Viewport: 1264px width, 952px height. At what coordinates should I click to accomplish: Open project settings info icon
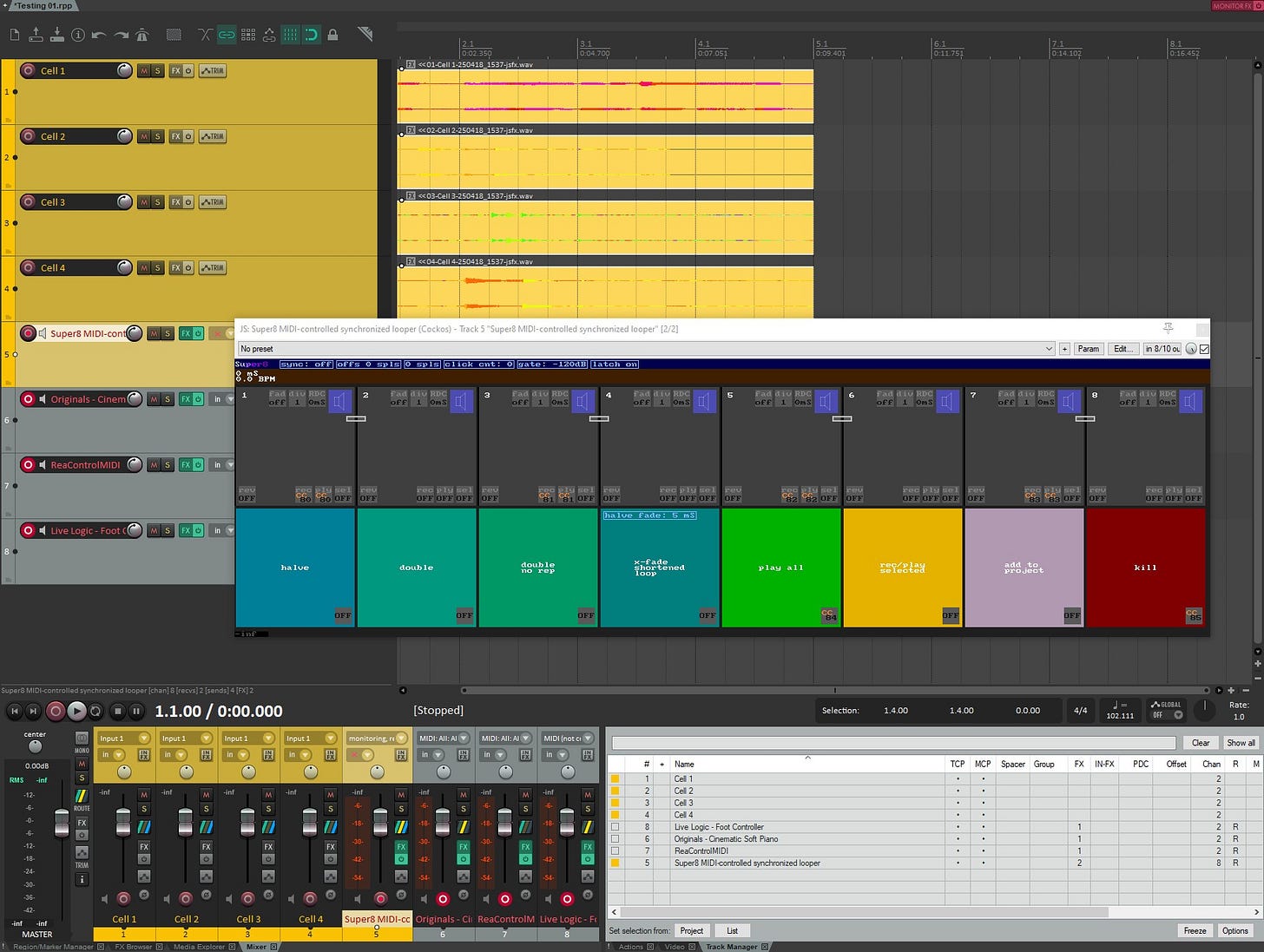(78, 35)
